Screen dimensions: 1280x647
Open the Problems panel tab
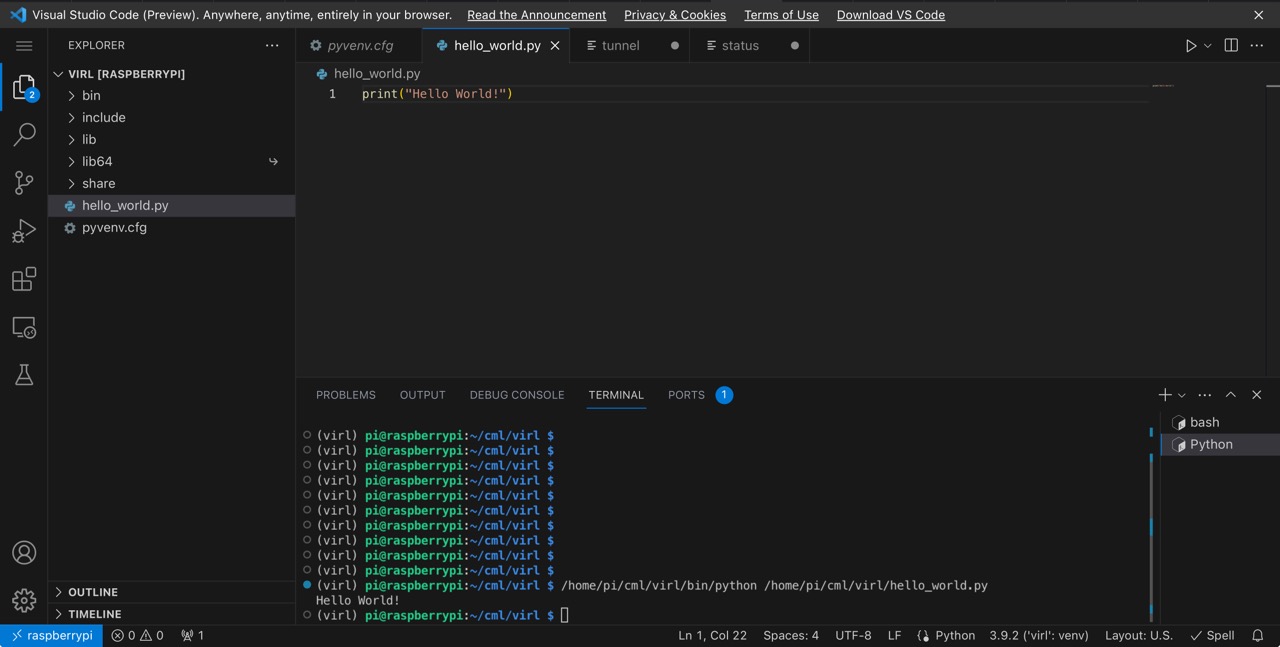click(346, 395)
